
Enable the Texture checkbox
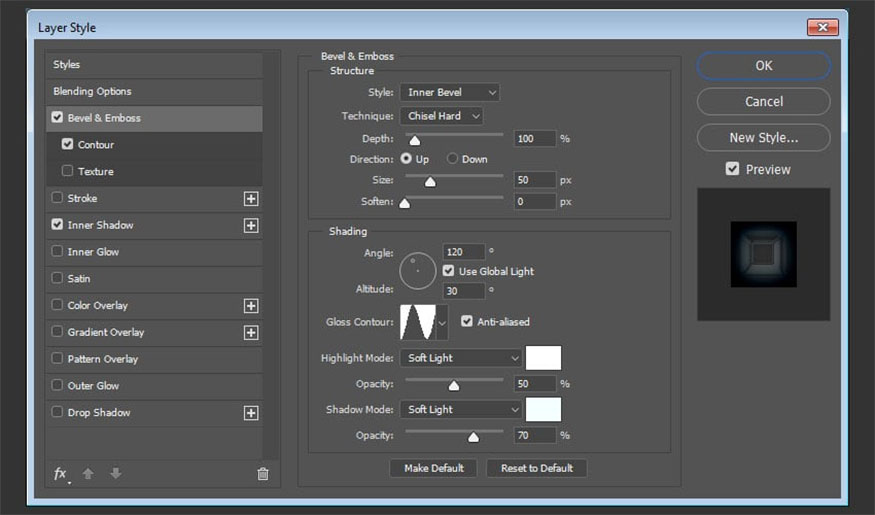click(x=68, y=172)
